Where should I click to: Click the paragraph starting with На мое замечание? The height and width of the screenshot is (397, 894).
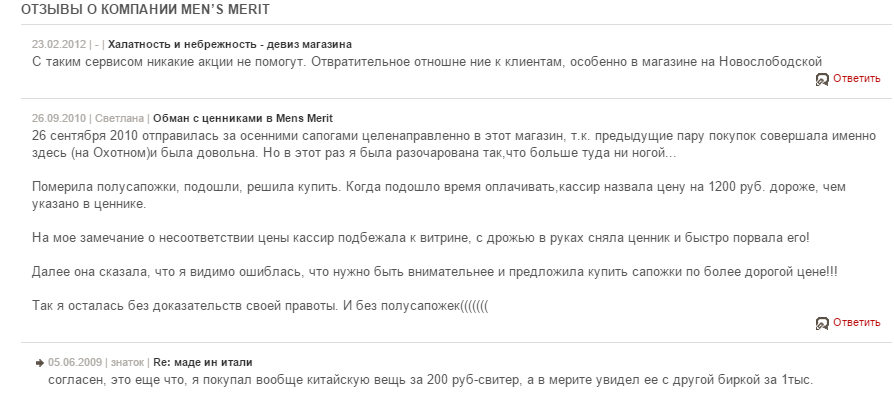pyautogui.click(x=421, y=237)
